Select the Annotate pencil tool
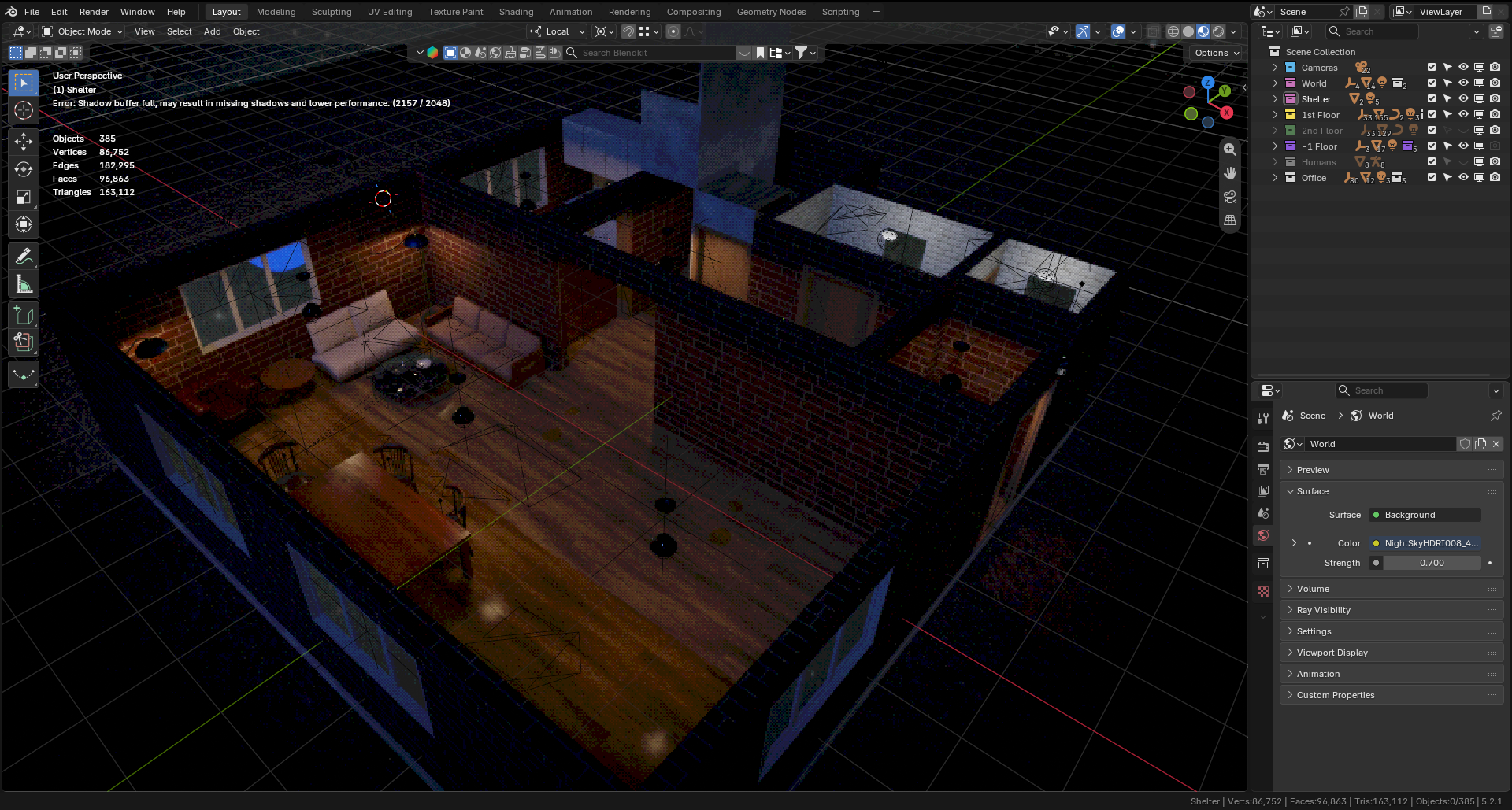 [x=24, y=256]
